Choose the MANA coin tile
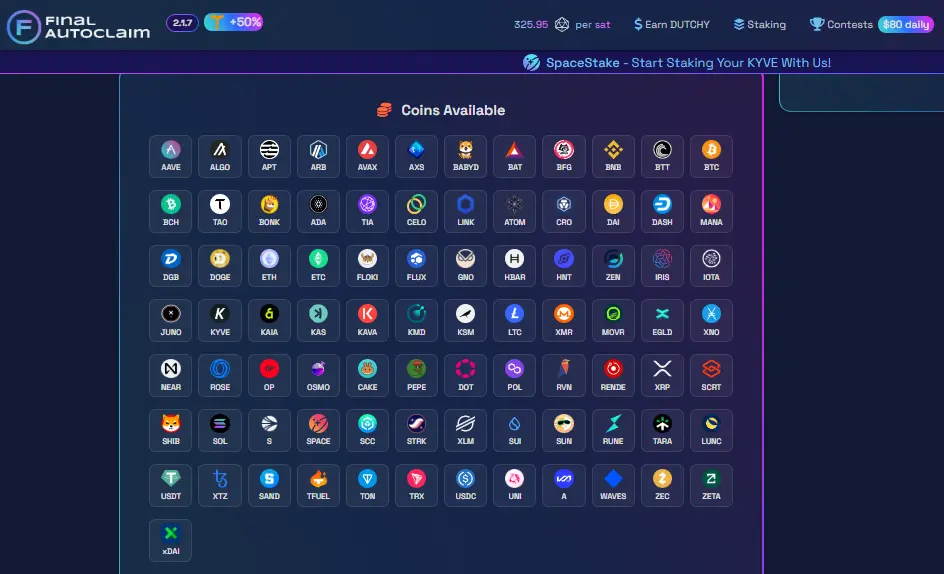 pyautogui.click(x=711, y=211)
